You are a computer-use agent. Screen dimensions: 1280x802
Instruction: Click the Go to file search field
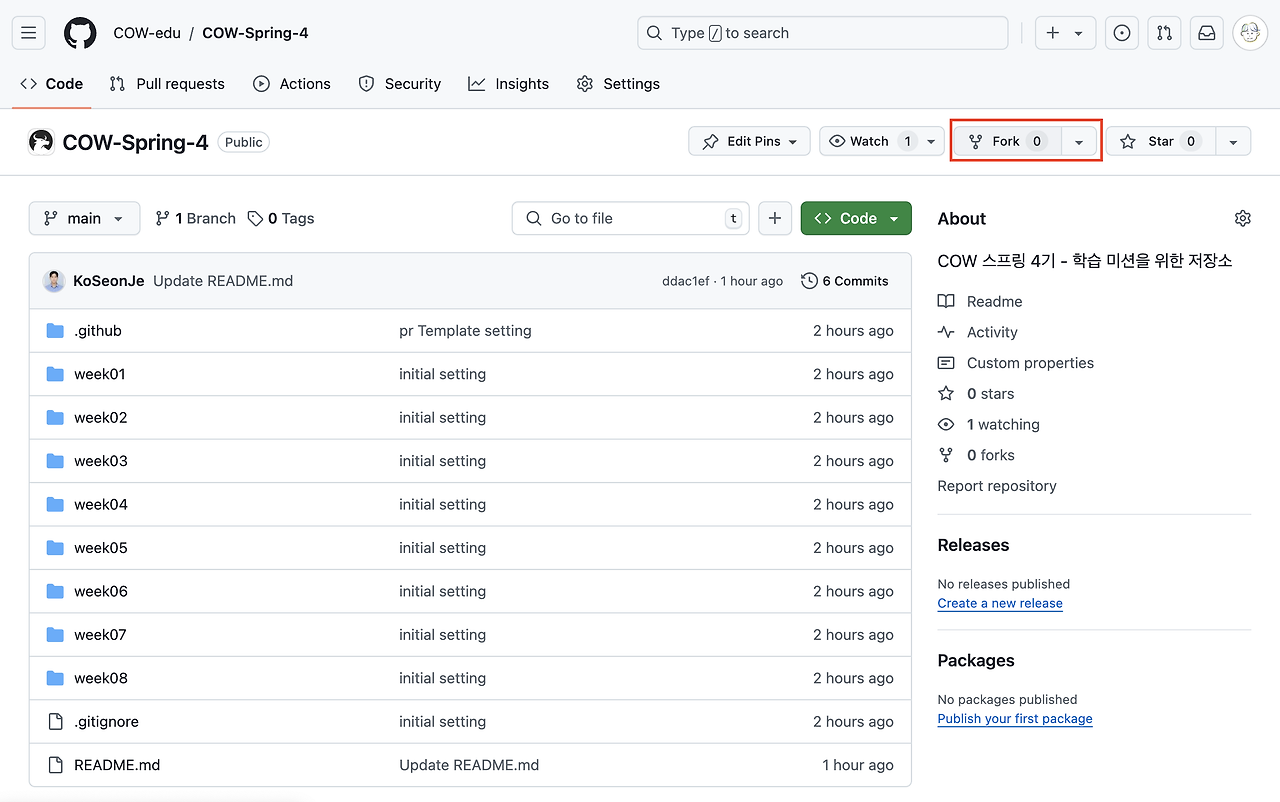click(x=631, y=218)
